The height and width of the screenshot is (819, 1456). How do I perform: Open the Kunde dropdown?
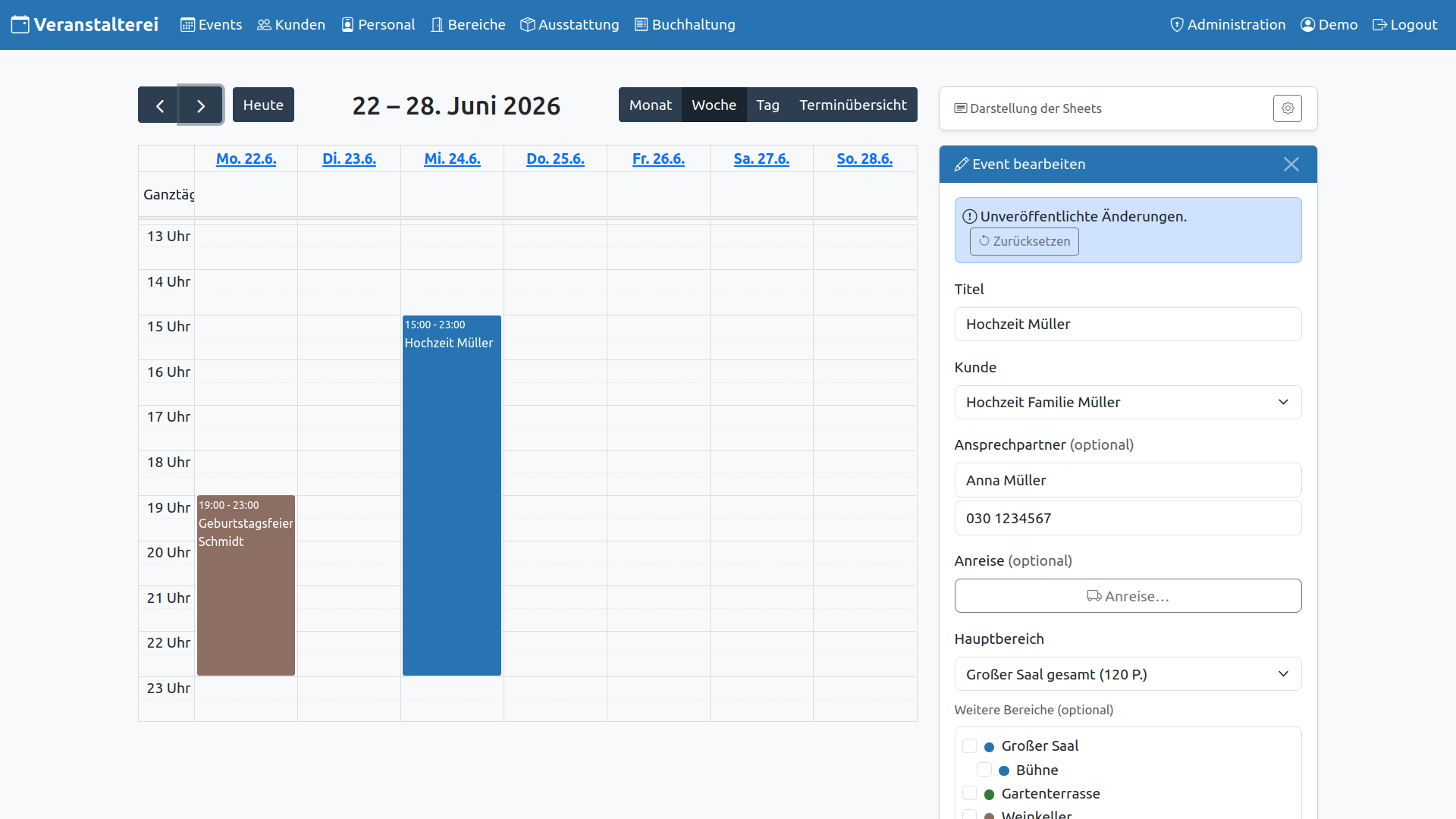click(1128, 403)
